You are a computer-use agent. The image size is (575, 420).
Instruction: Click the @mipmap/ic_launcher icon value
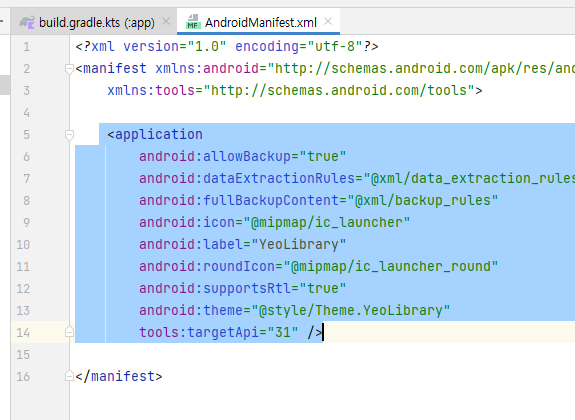pos(327,223)
